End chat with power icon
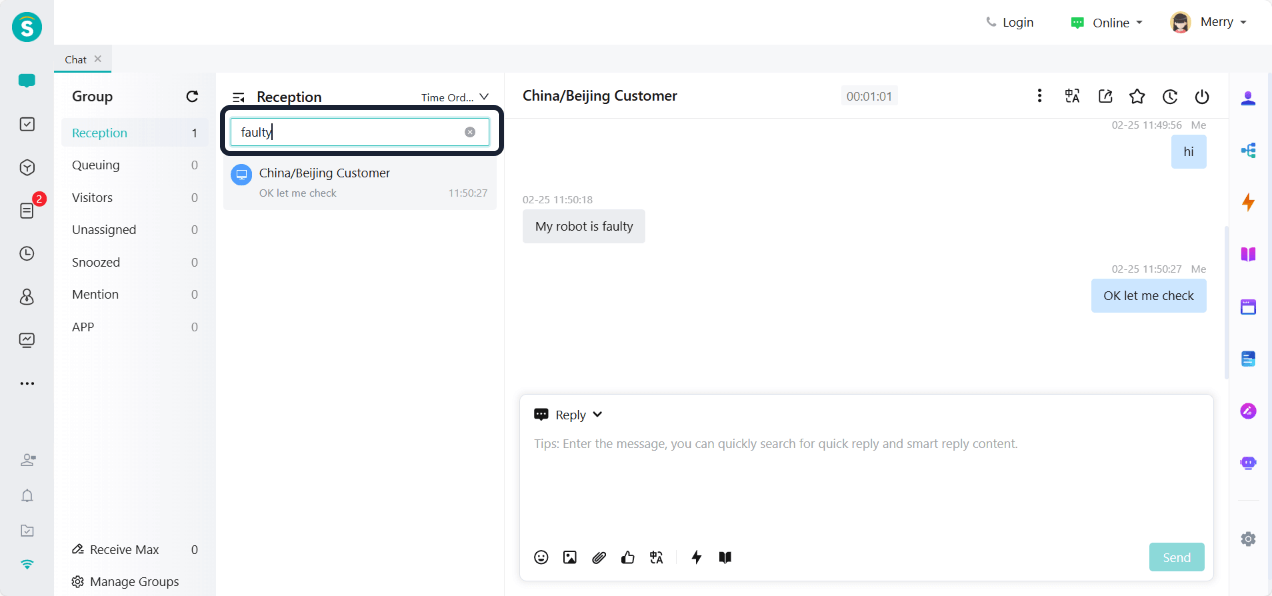The height and width of the screenshot is (596, 1272). tap(1202, 96)
